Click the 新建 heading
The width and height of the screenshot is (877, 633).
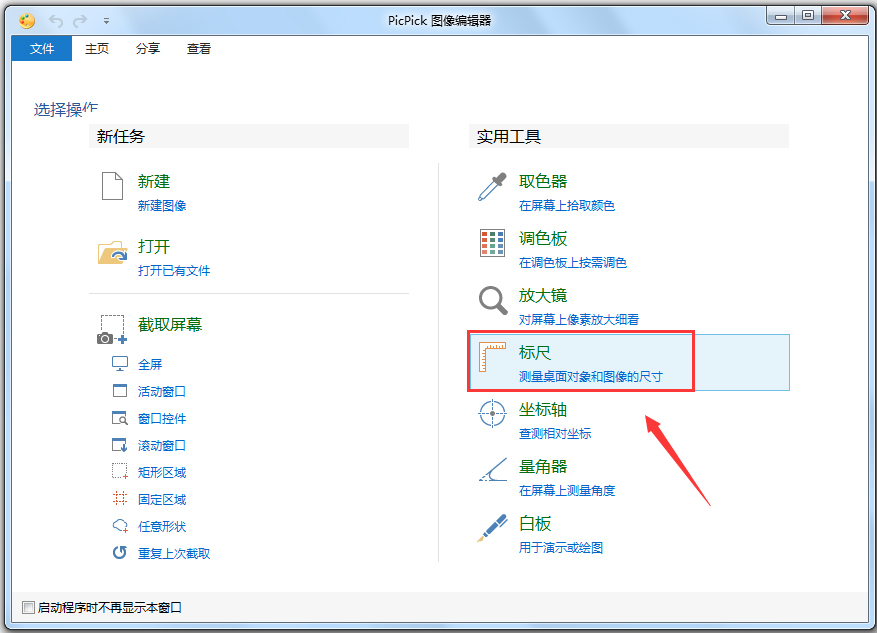[154, 181]
